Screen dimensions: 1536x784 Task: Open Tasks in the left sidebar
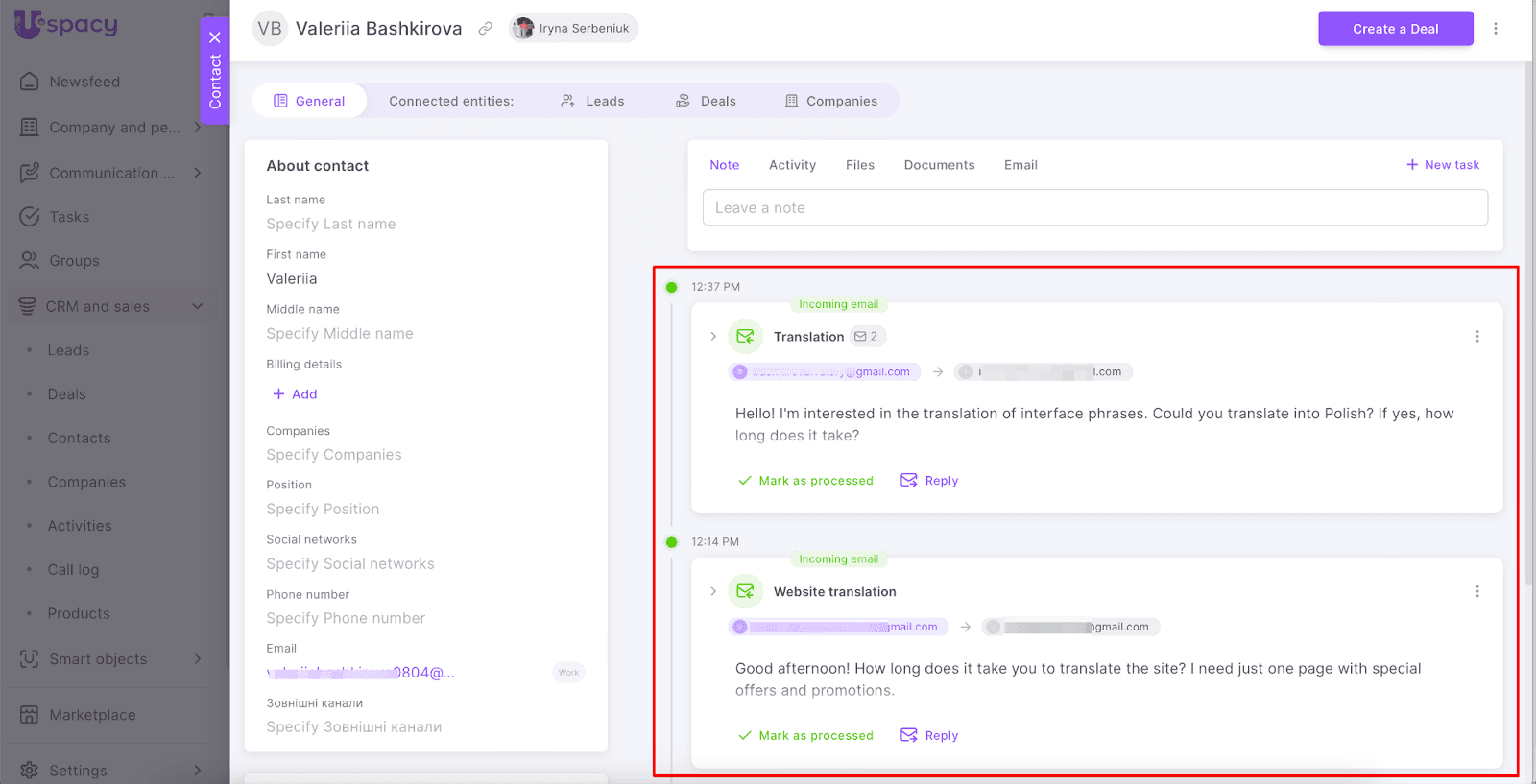69,217
